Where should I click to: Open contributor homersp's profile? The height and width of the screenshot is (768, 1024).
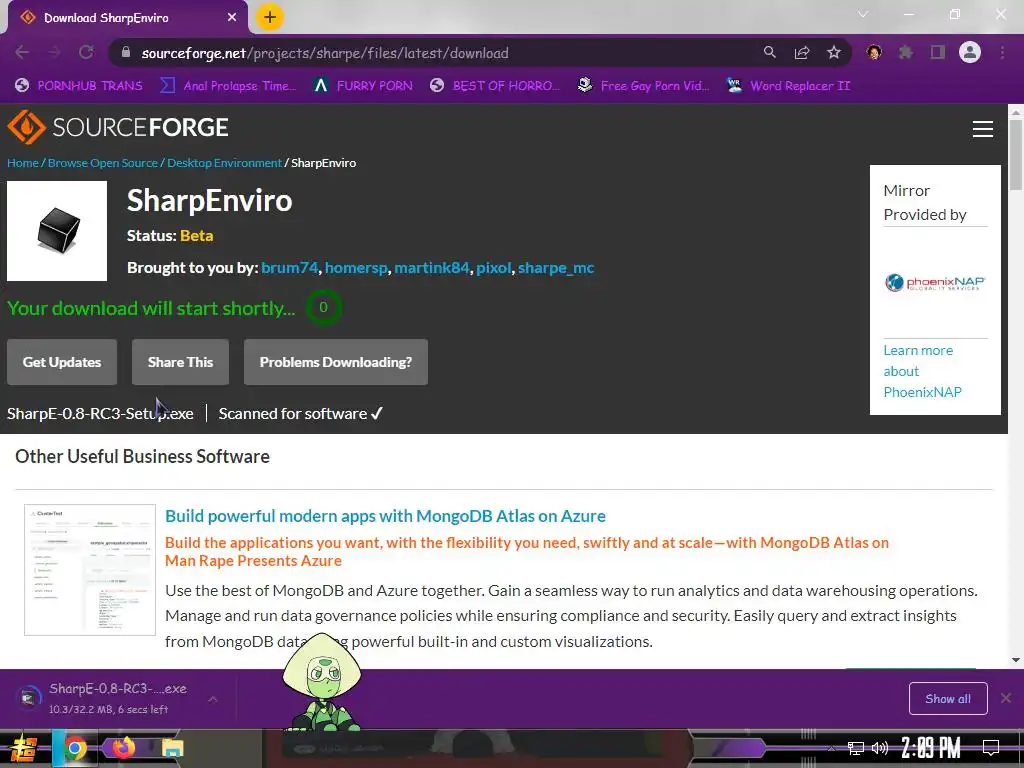(x=356, y=268)
